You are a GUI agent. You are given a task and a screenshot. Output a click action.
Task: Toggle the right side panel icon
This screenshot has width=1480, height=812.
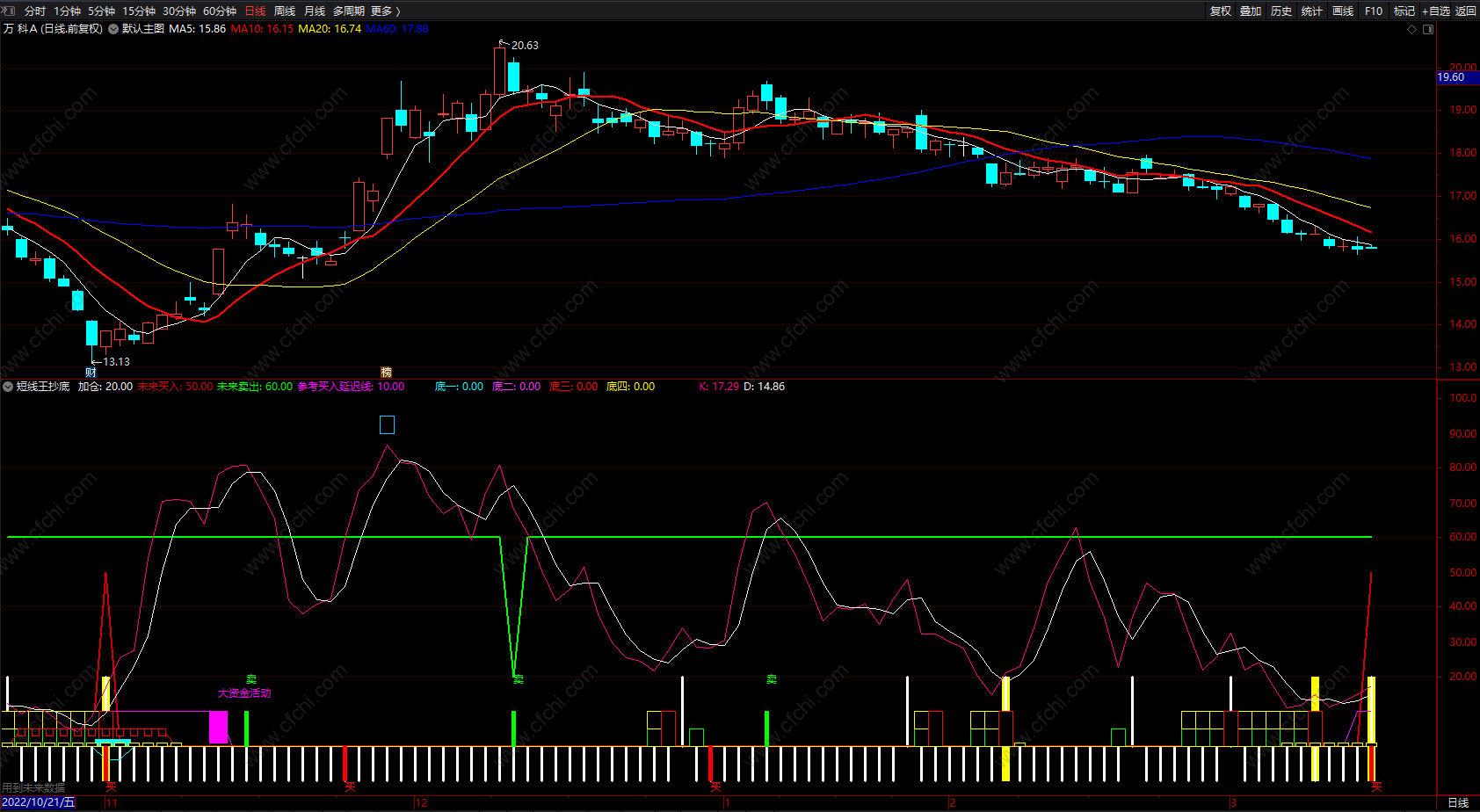1428,29
